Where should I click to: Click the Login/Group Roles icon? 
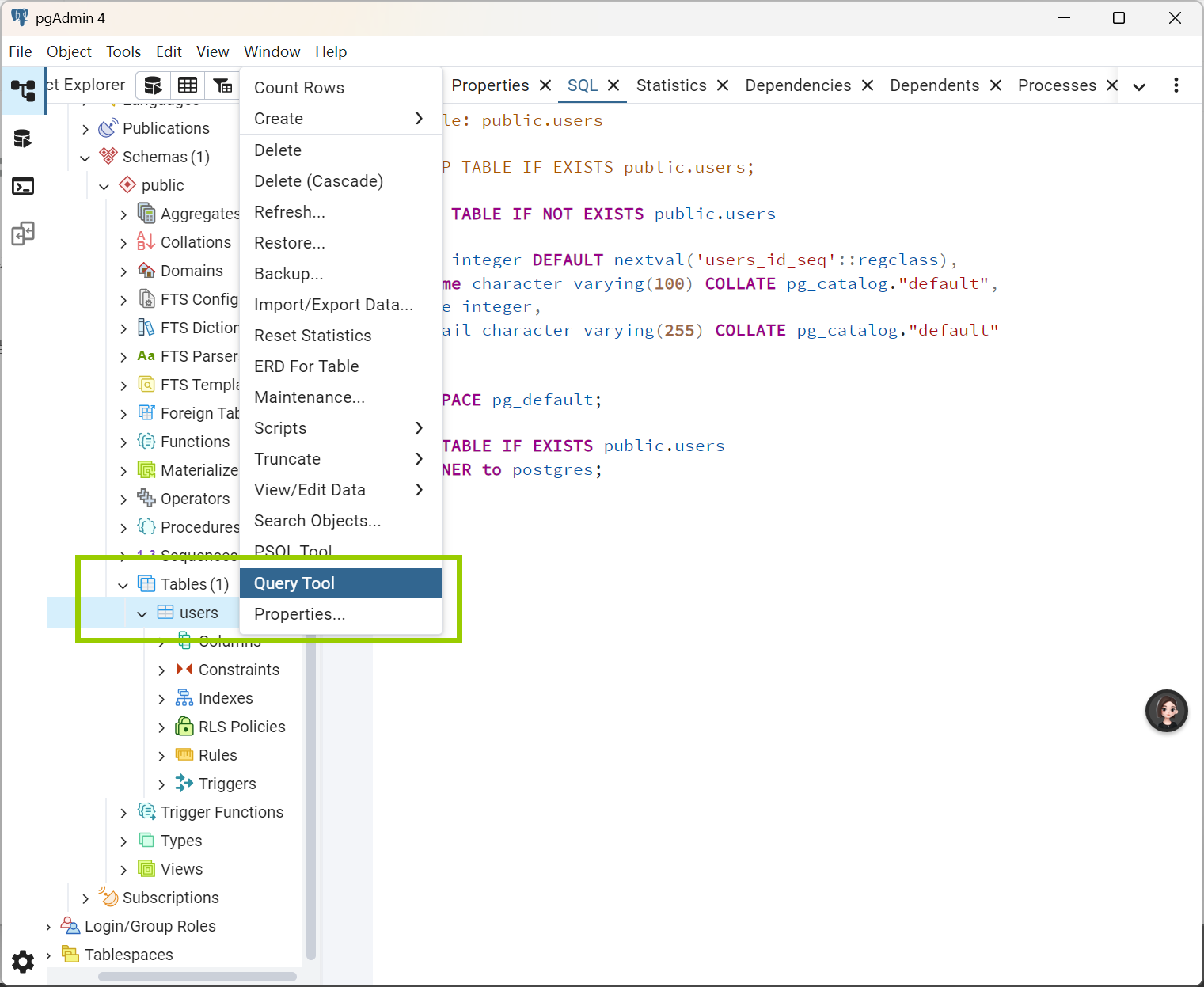tap(70, 926)
